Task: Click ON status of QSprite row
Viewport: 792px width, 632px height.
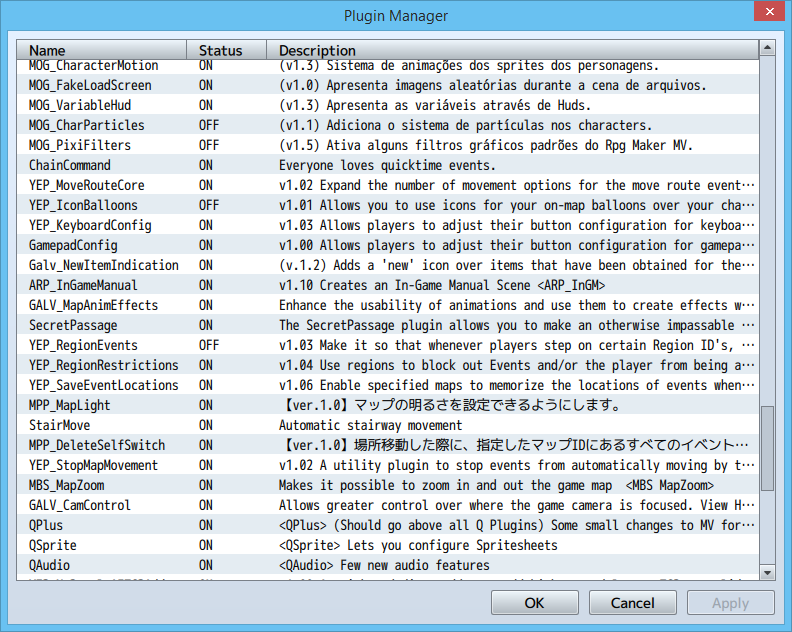Action: 206,545
